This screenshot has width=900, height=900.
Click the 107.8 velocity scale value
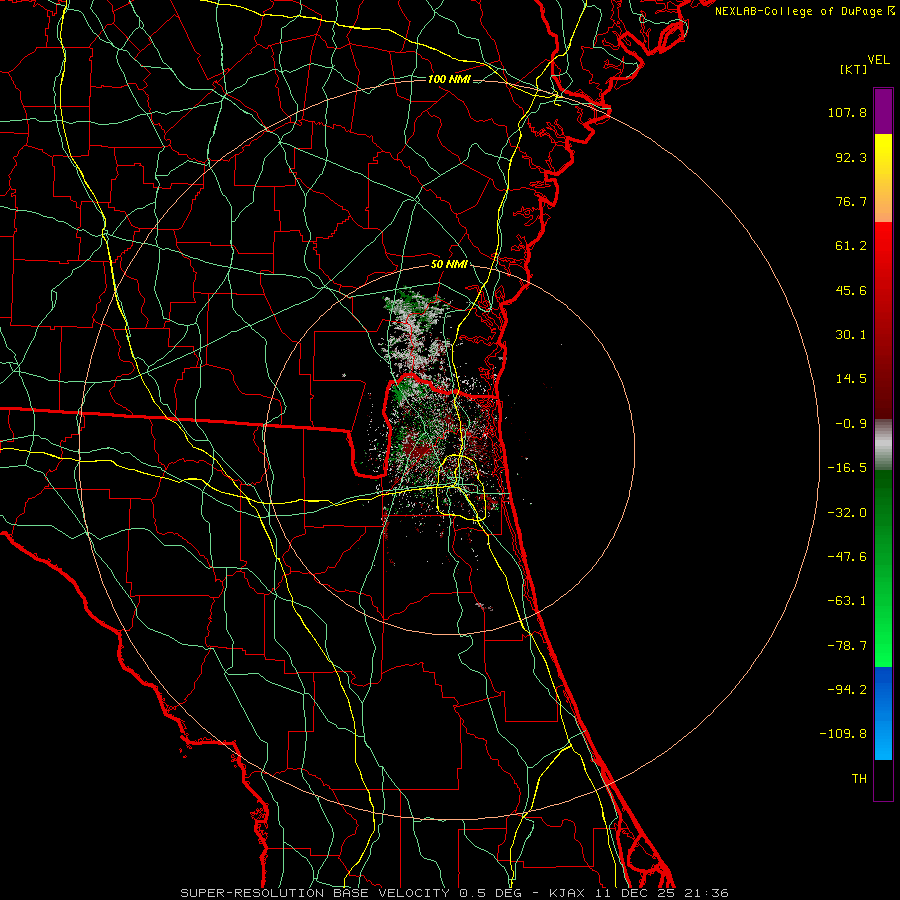point(847,112)
